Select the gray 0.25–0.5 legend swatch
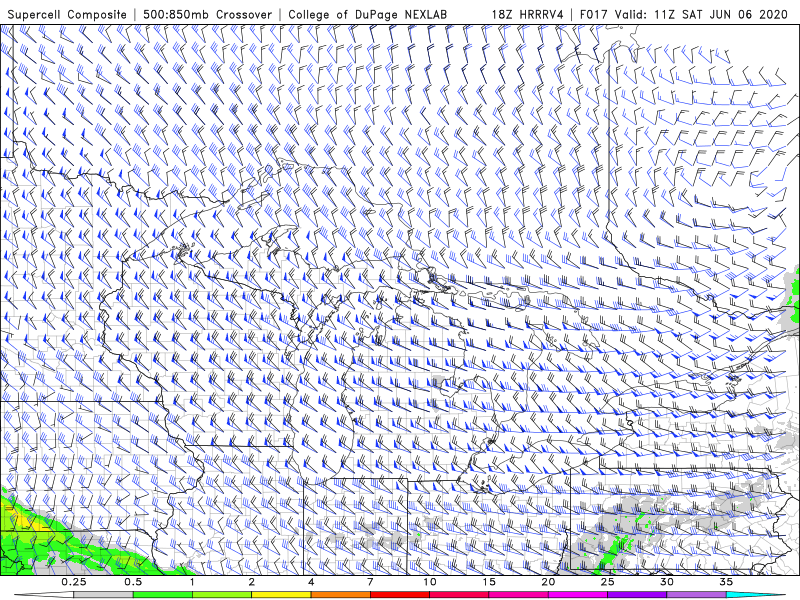Screen dimensions: 800x600 tap(103, 595)
